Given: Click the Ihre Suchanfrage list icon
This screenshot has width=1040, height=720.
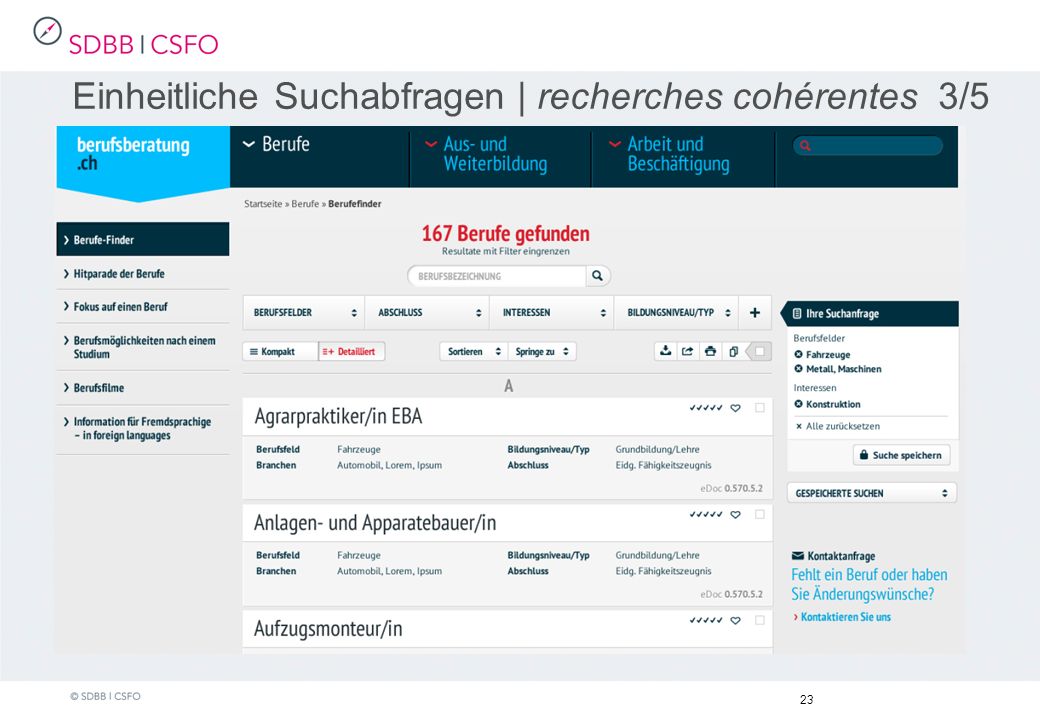Looking at the screenshot, I should tap(797, 314).
